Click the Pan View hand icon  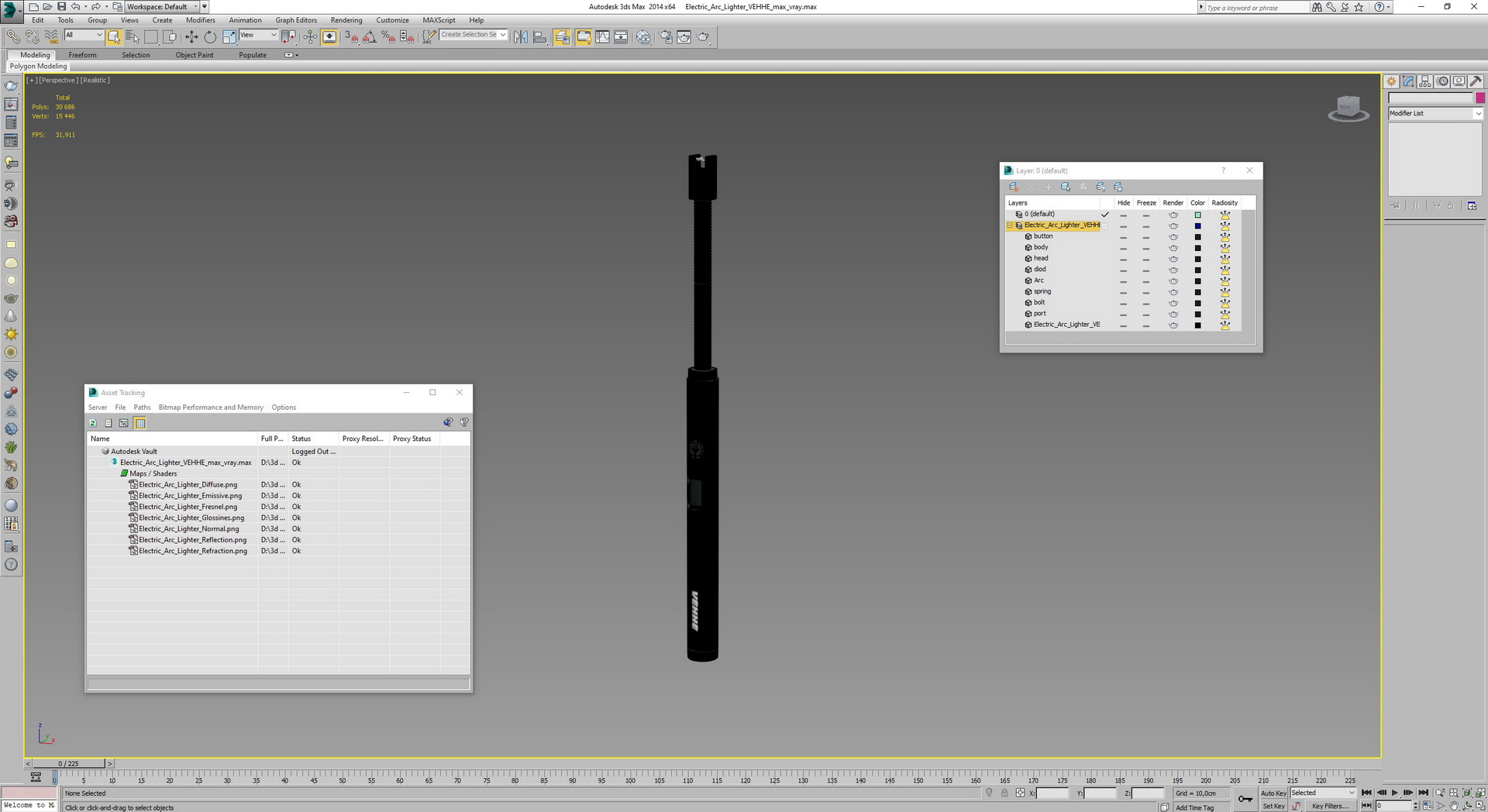point(1454,806)
